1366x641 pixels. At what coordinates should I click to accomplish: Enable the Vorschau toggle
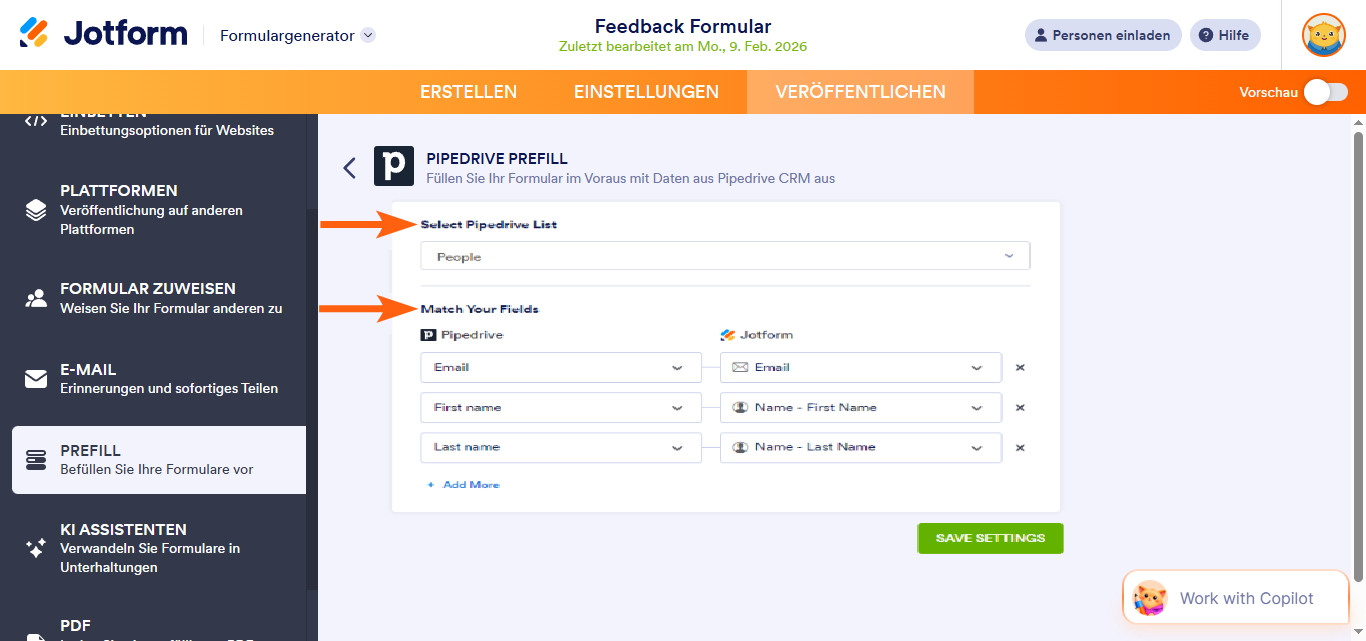[1325, 91]
